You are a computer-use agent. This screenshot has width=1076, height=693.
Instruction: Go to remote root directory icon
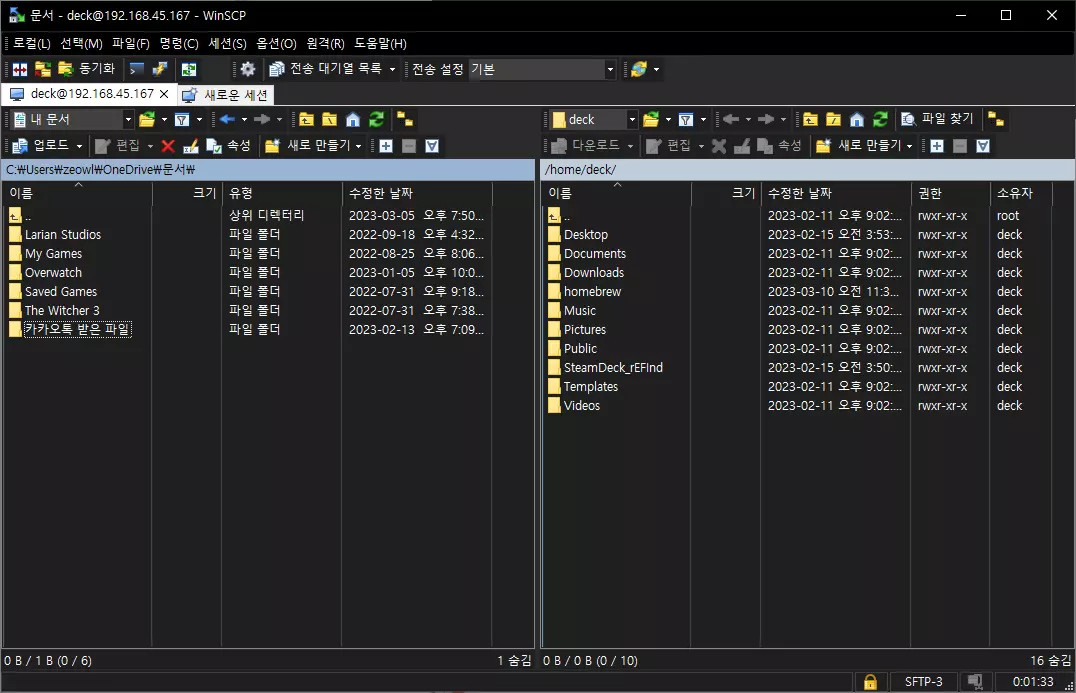click(x=833, y=120)
